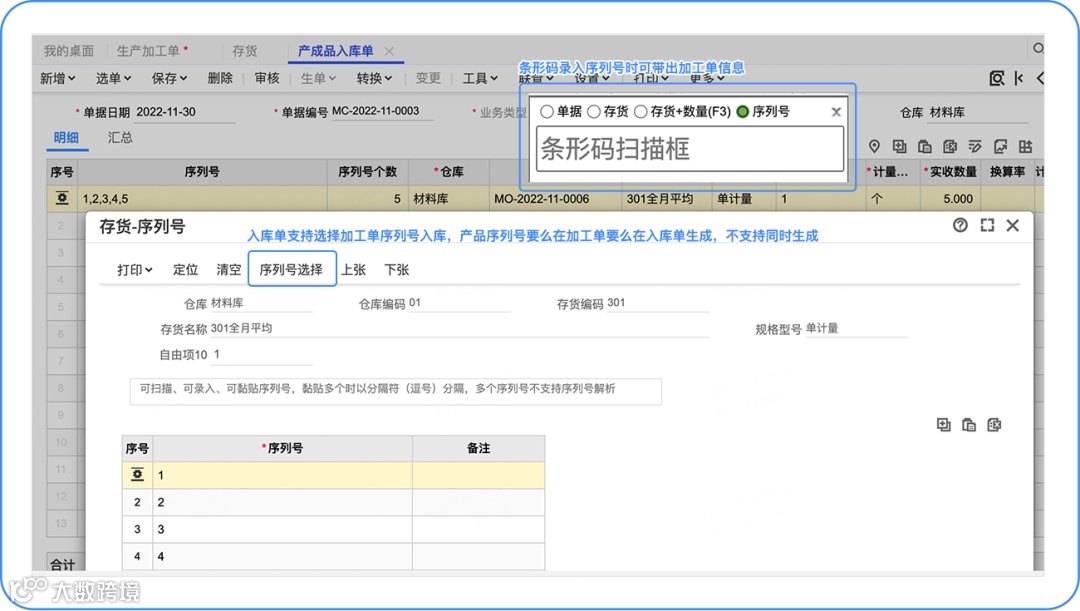Go to previous record with 上张

point(353,270)
